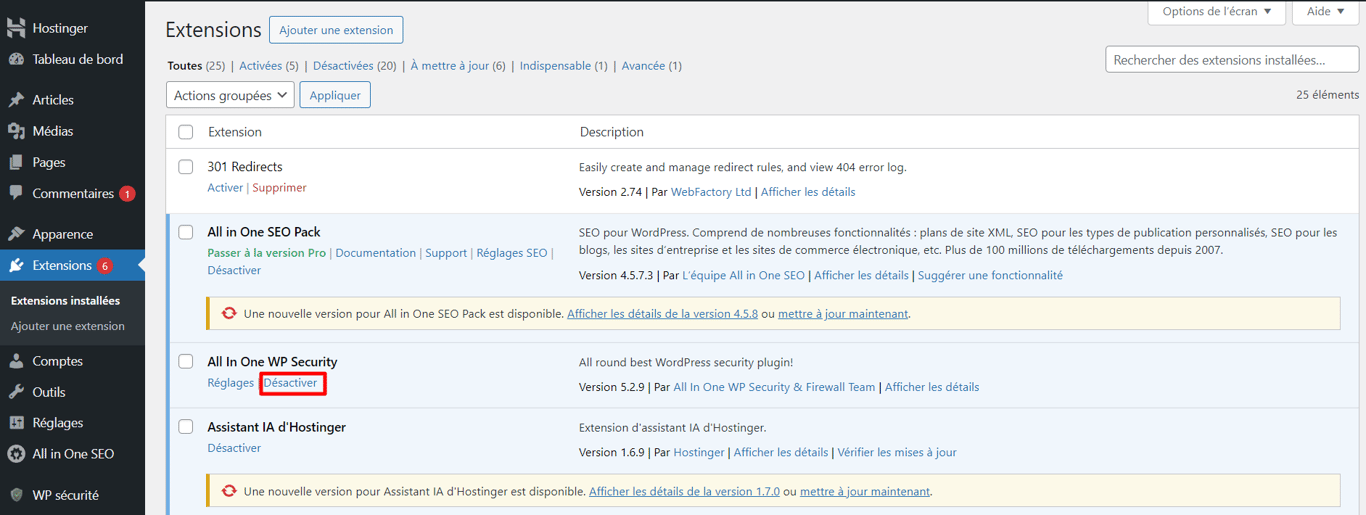Open the Actions groupées dropdown
This screenshot has width=1366, height=515.
(x=230, y=95)
